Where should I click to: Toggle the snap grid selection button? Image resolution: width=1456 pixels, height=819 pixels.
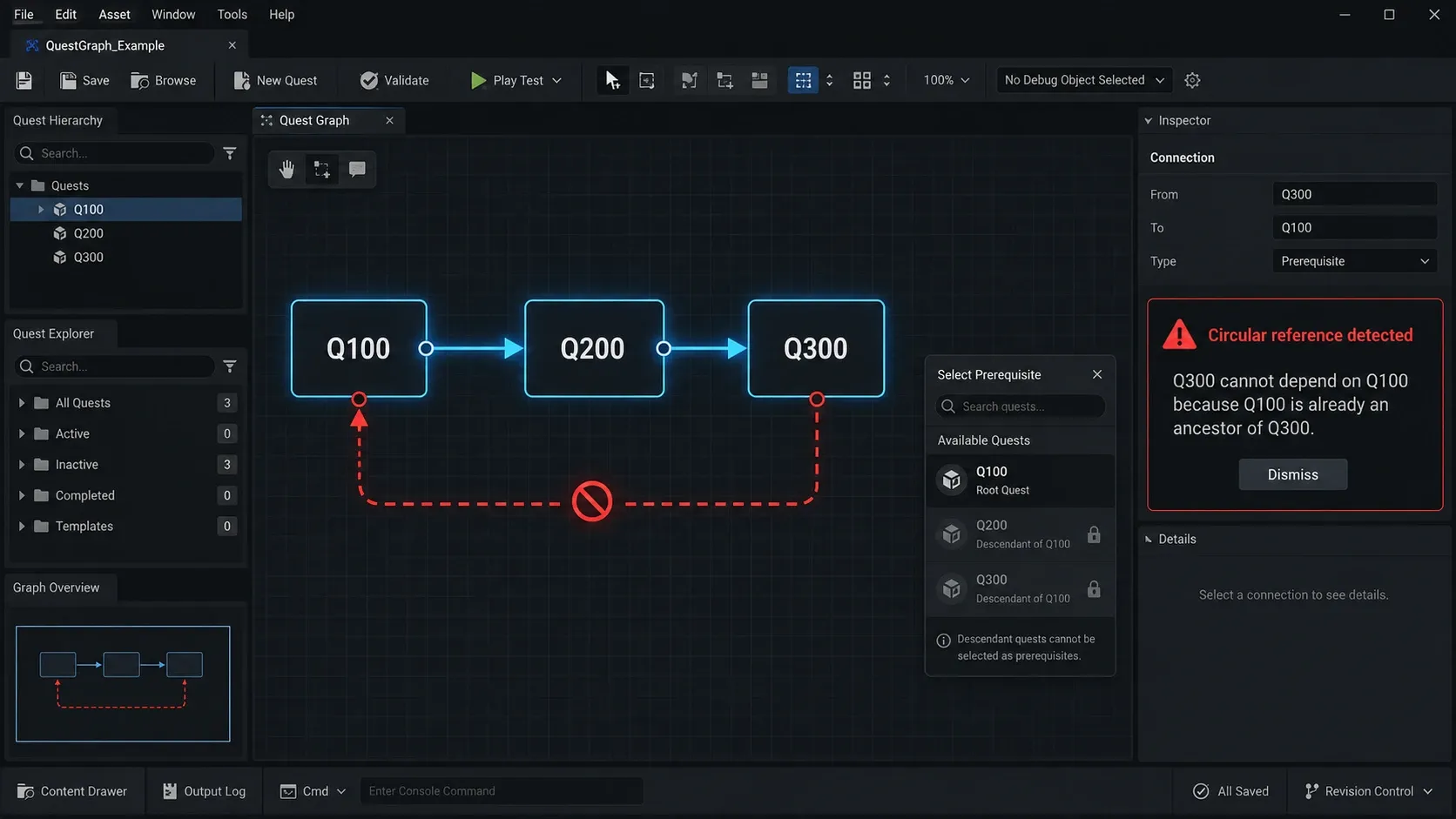[803, 80]
